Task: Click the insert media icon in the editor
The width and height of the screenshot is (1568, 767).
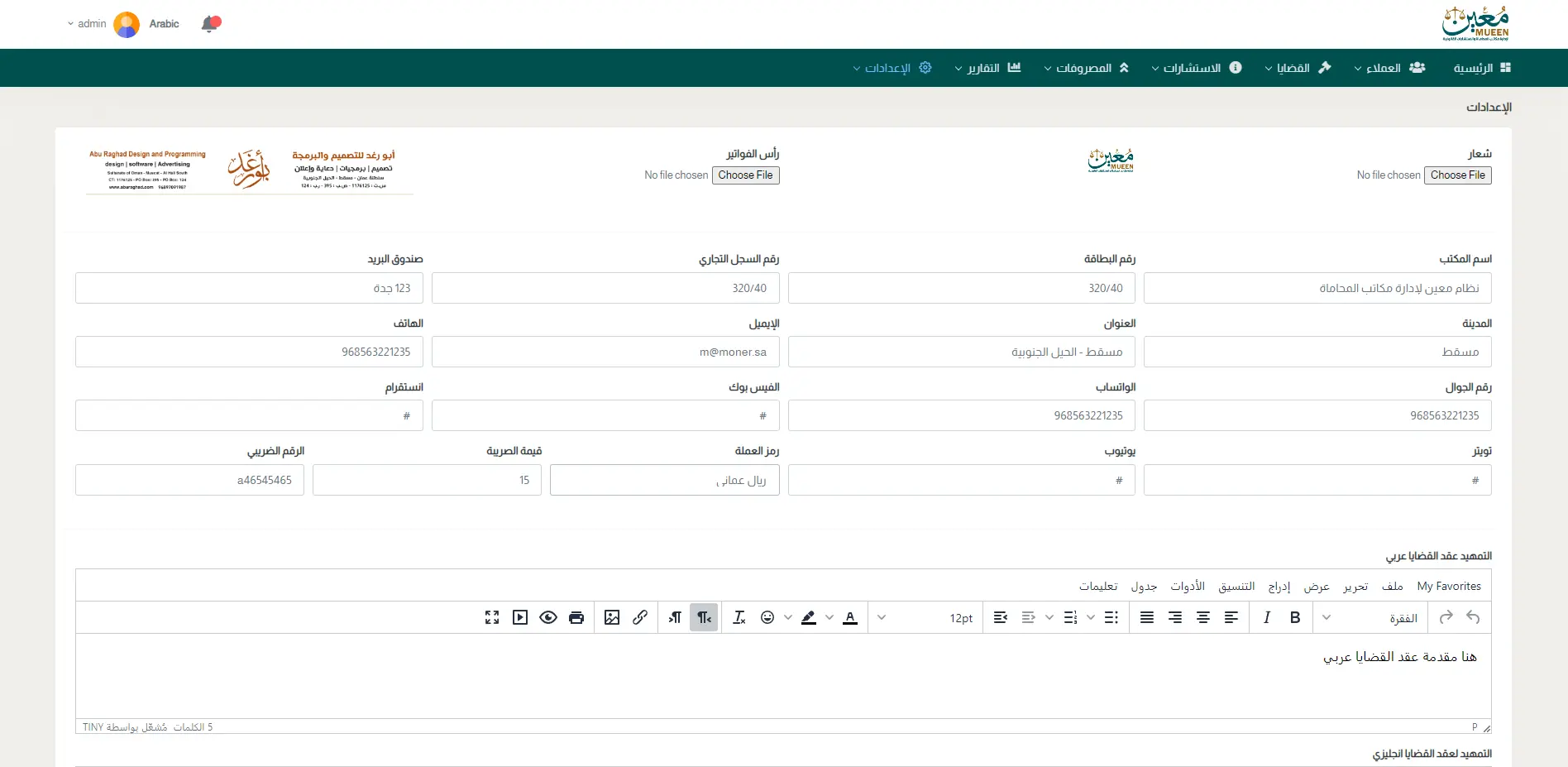Action: click(x=520, y=617)
